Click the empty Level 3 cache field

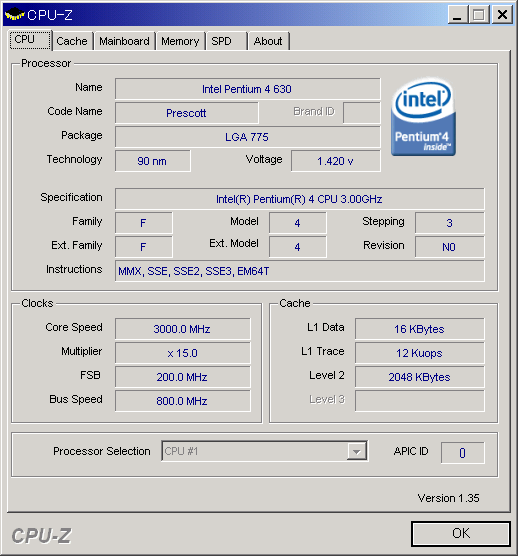(x=420, y=401)
